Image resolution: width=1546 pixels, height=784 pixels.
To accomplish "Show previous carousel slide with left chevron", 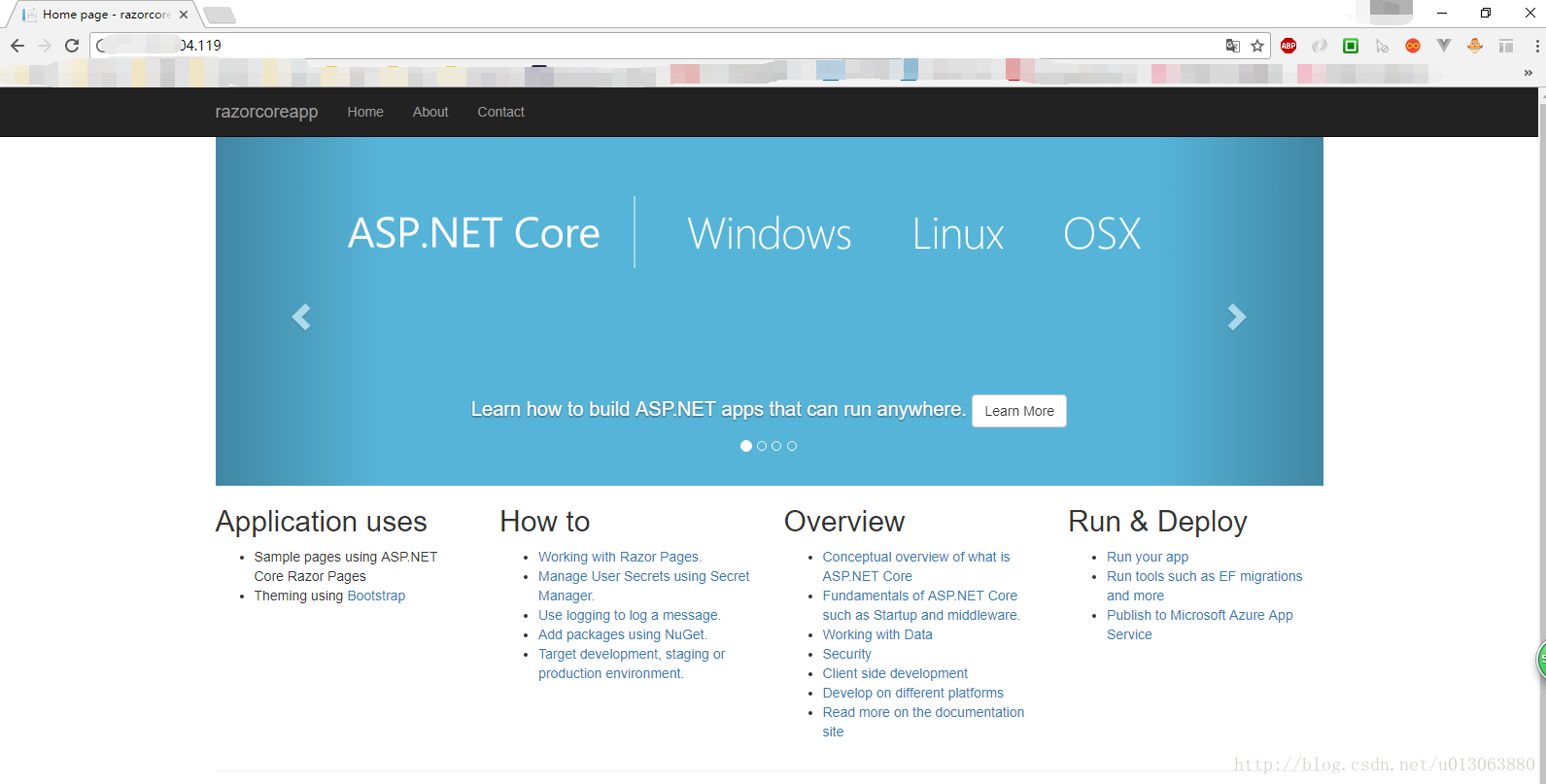I will coord(301,317).
